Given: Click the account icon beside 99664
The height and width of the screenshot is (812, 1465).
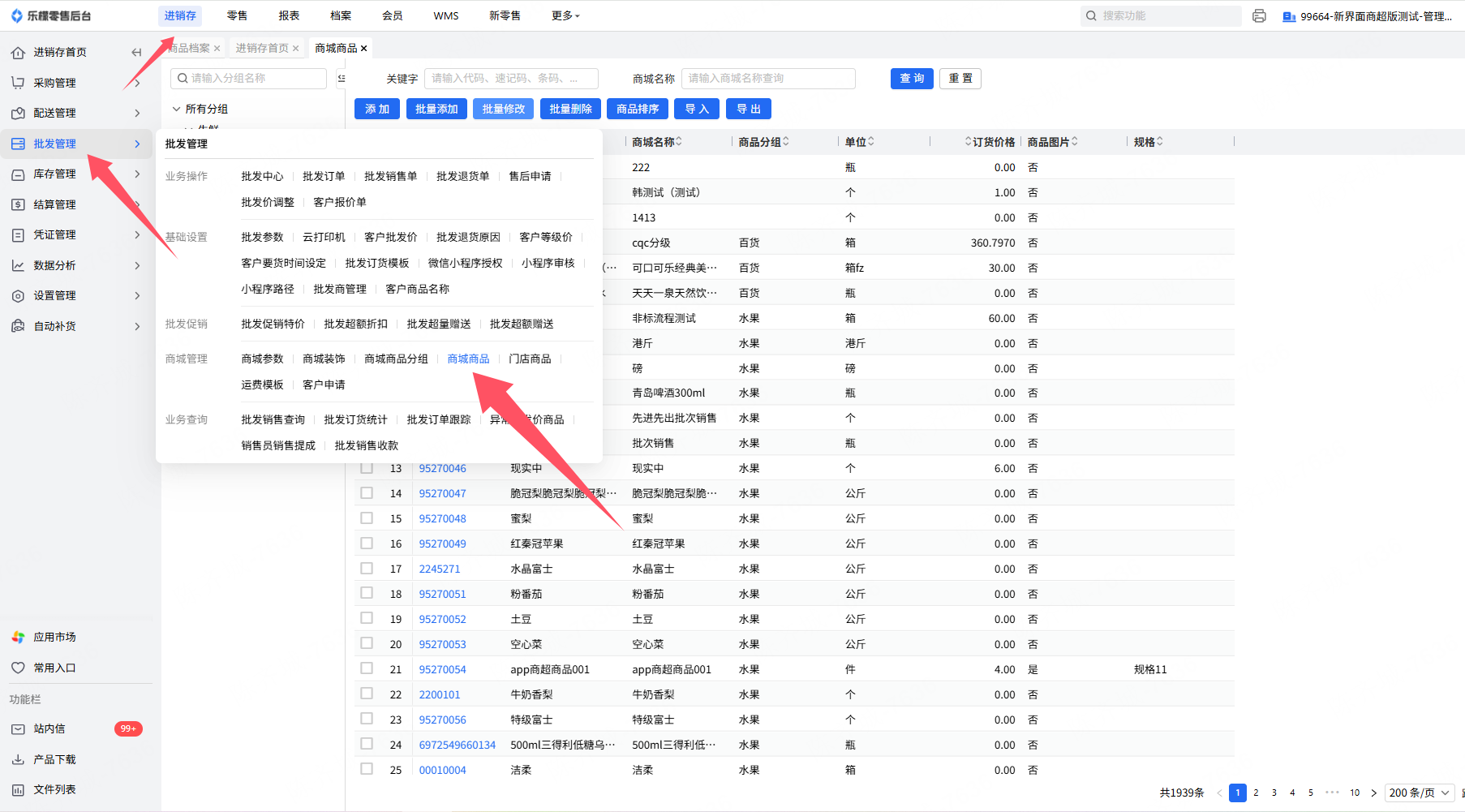Looking at the screenshot, I should tap(1289, 16).
